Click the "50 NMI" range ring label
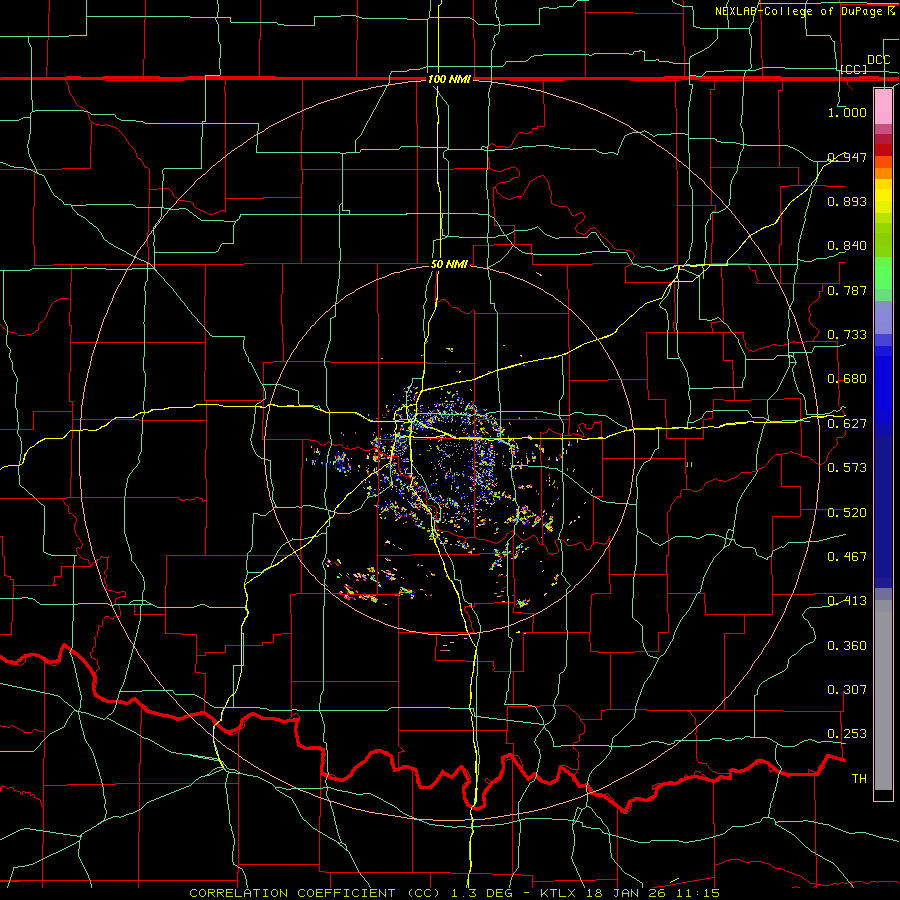This screenshot has height=900, width=900. click(449, 265)
